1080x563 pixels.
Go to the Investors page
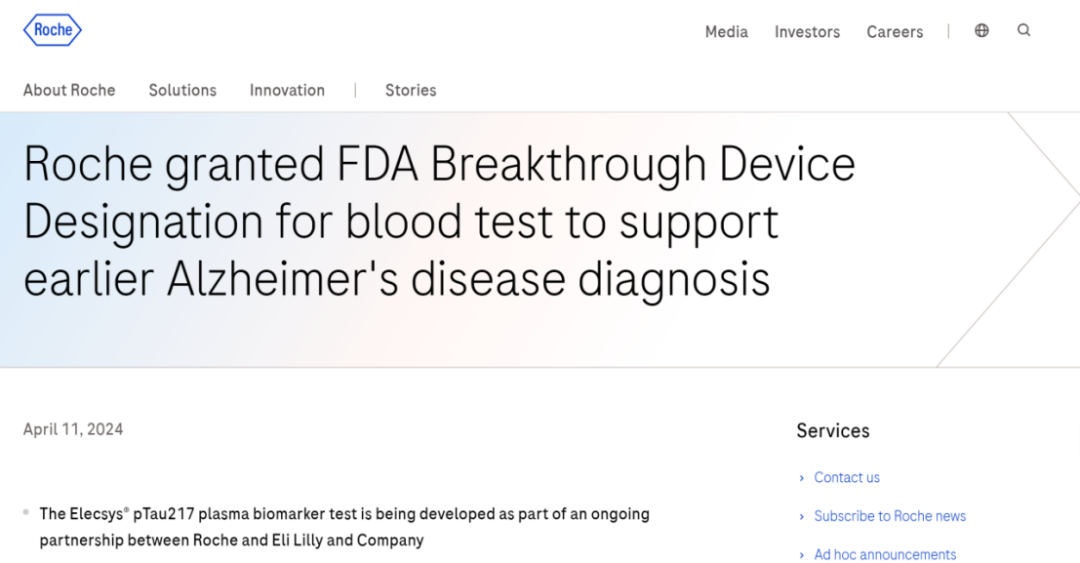[x=807, y=32]
